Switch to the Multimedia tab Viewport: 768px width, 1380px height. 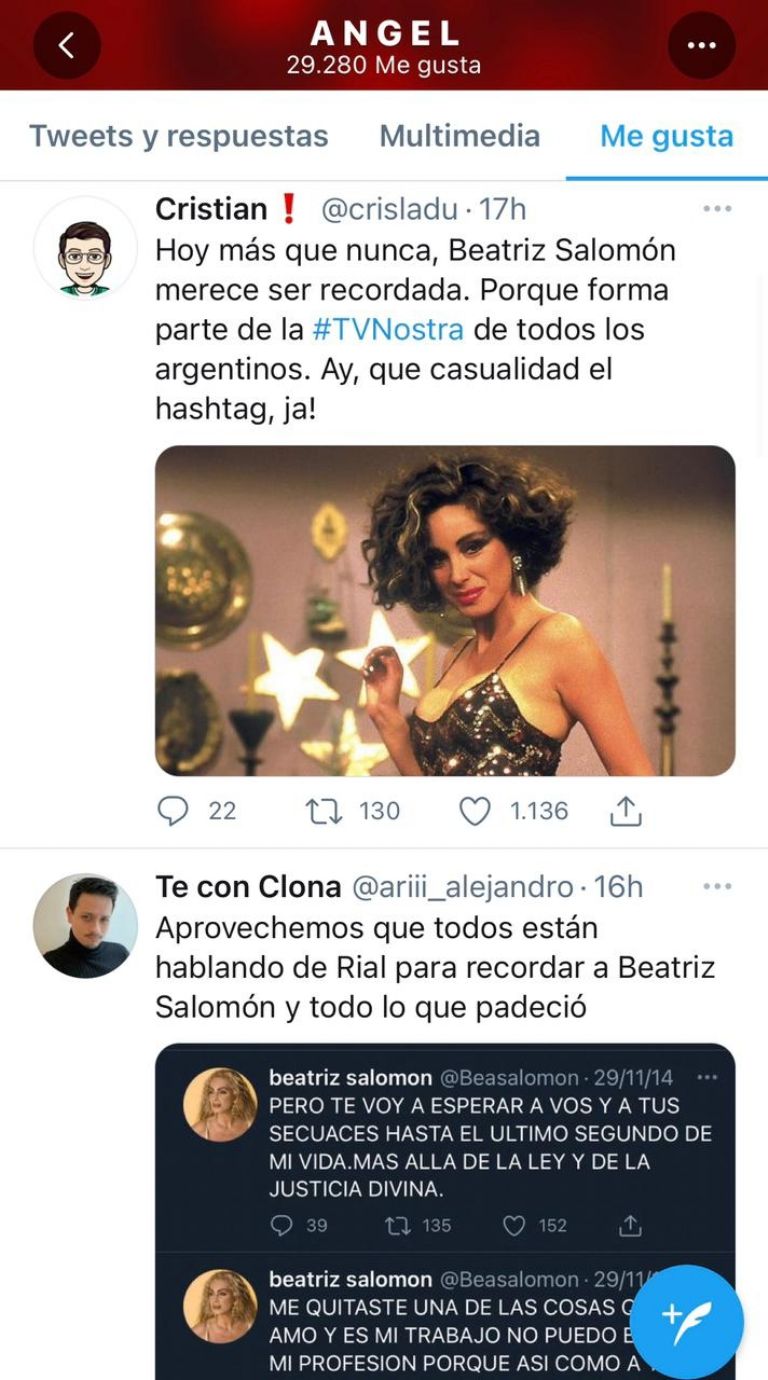coord(460,136)
